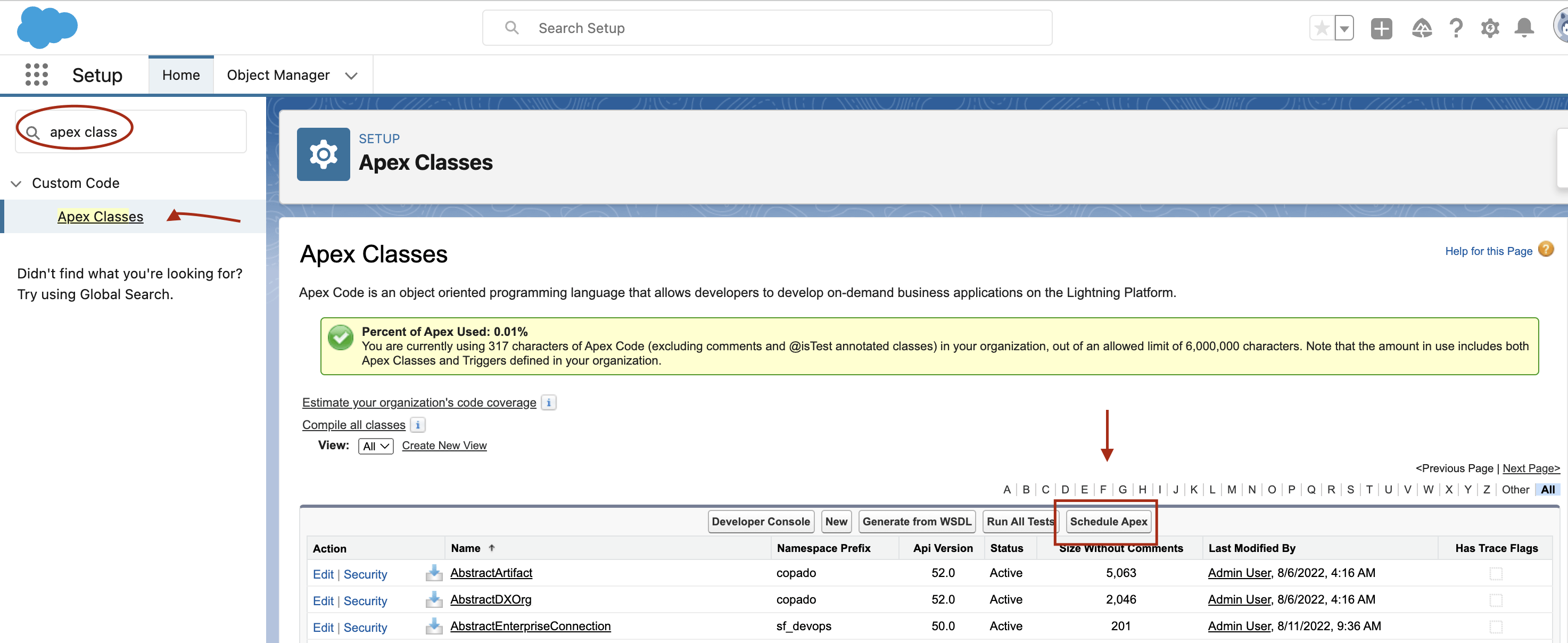The image size is (1568, 643).
Task: Click the favorites star icon
Action: pyautogui.click(x=1321, y=28)
